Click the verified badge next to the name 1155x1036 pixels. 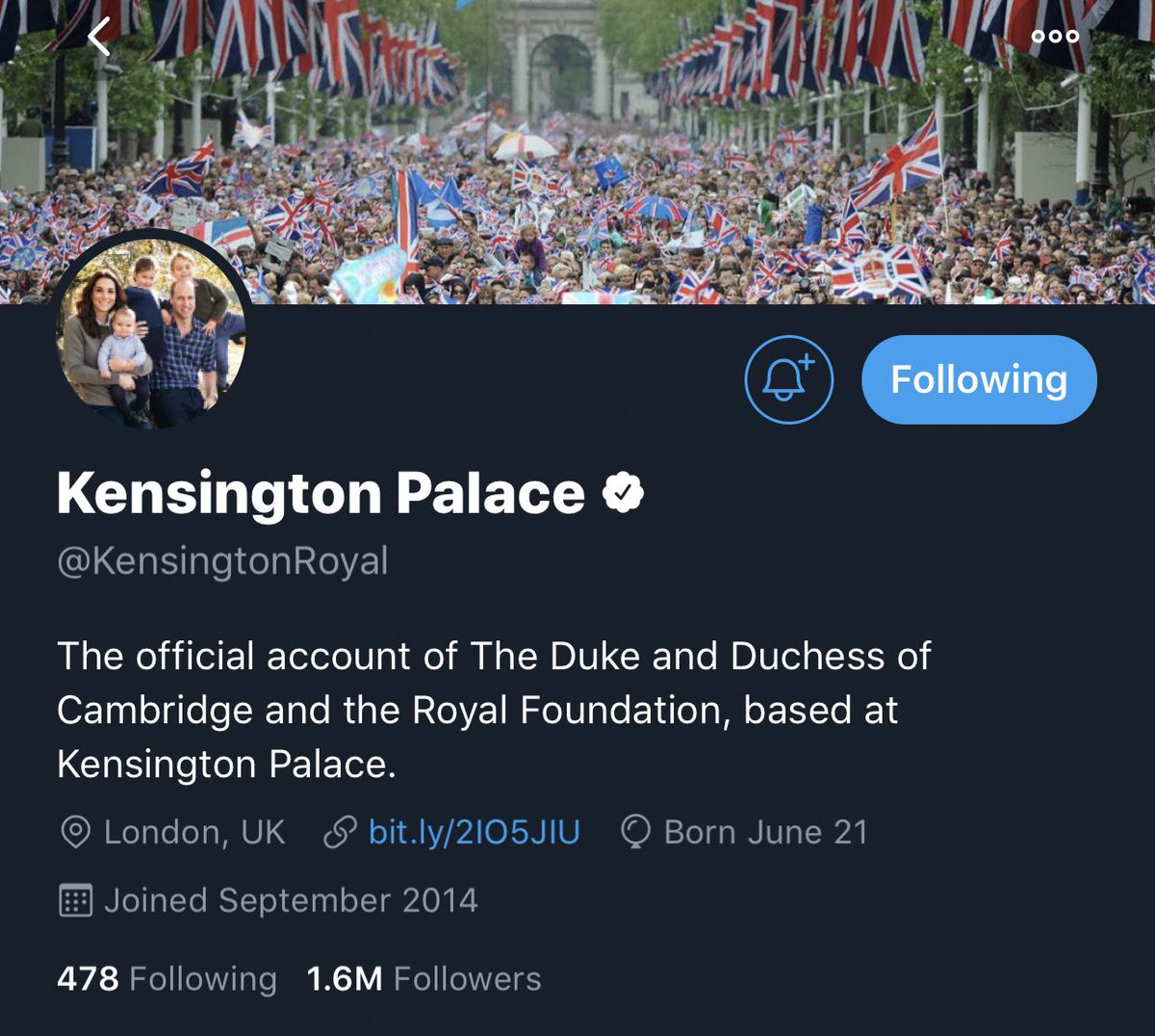click(x=623, y=494)
